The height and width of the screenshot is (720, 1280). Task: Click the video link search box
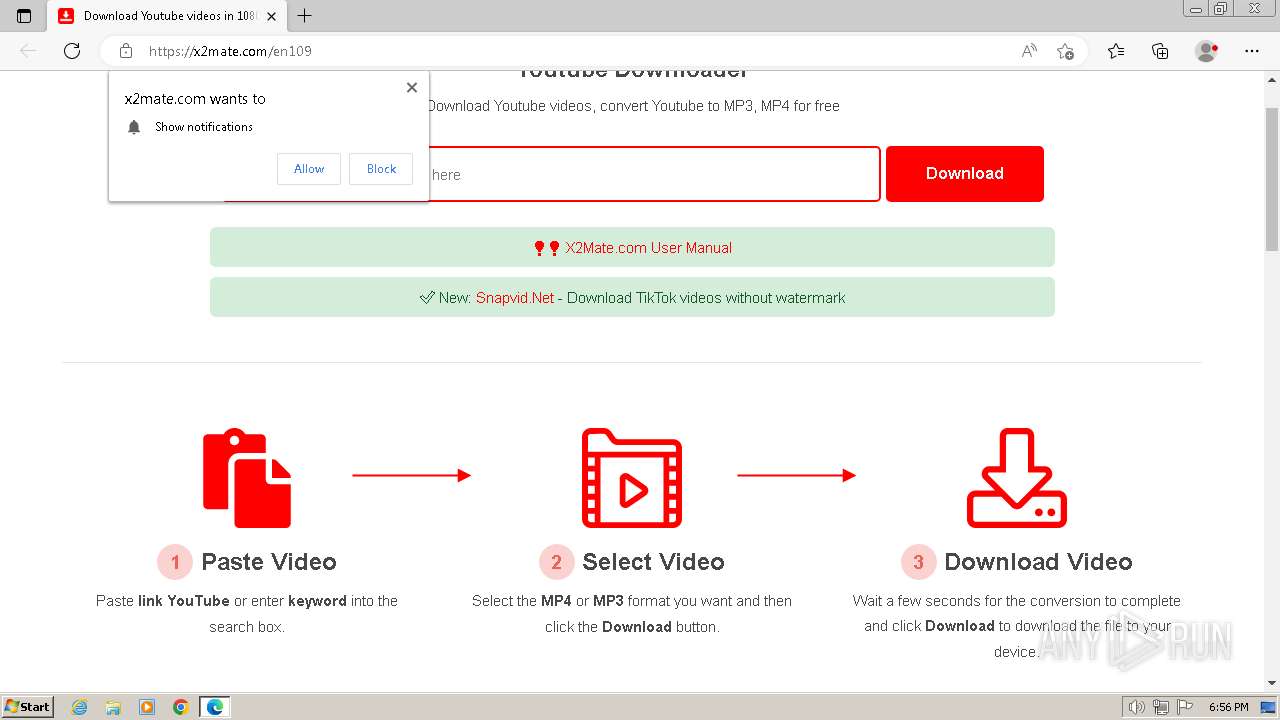[551, 174]
